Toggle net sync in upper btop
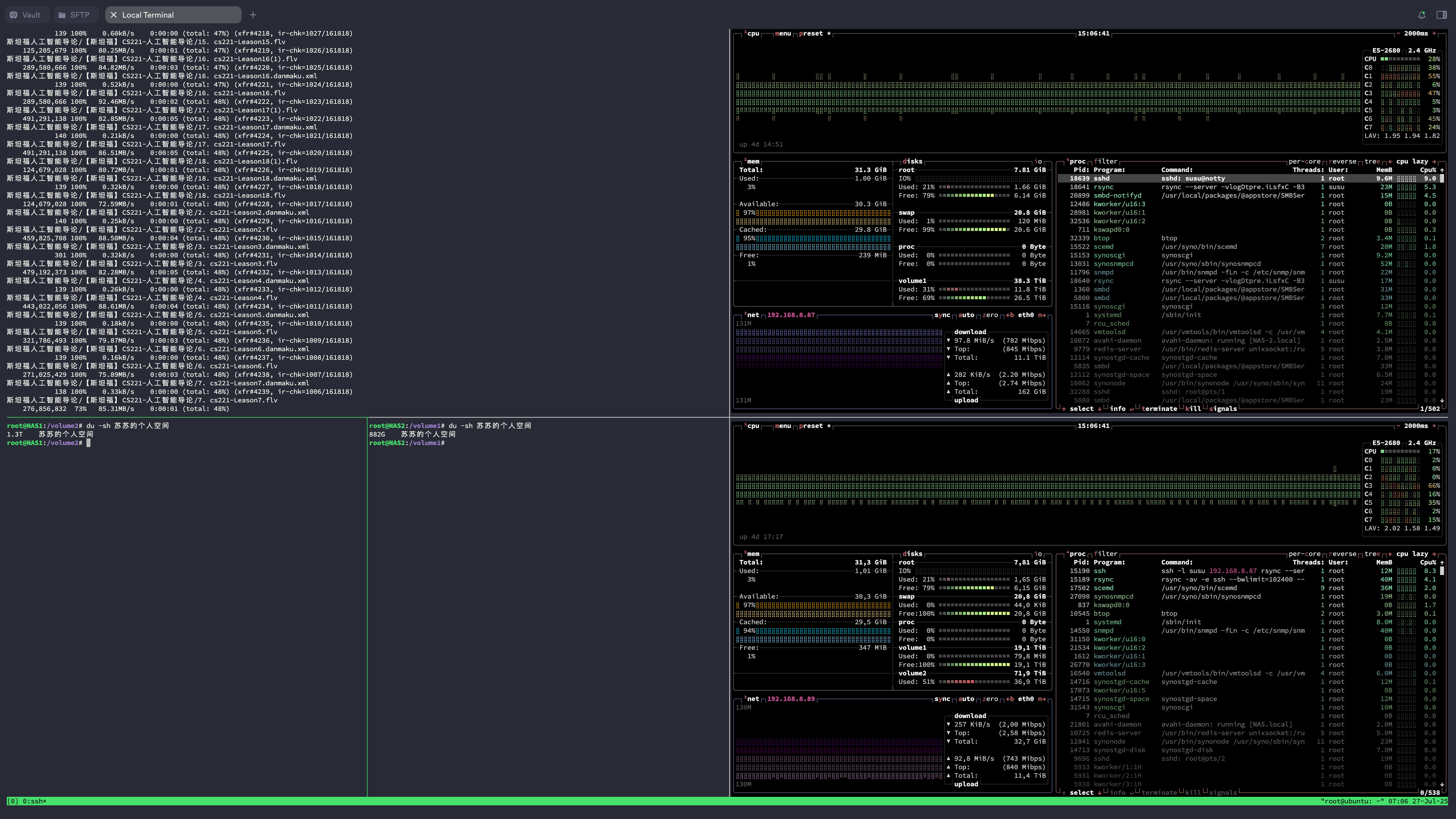The image size is (1456, 819). tap(942, 315)
